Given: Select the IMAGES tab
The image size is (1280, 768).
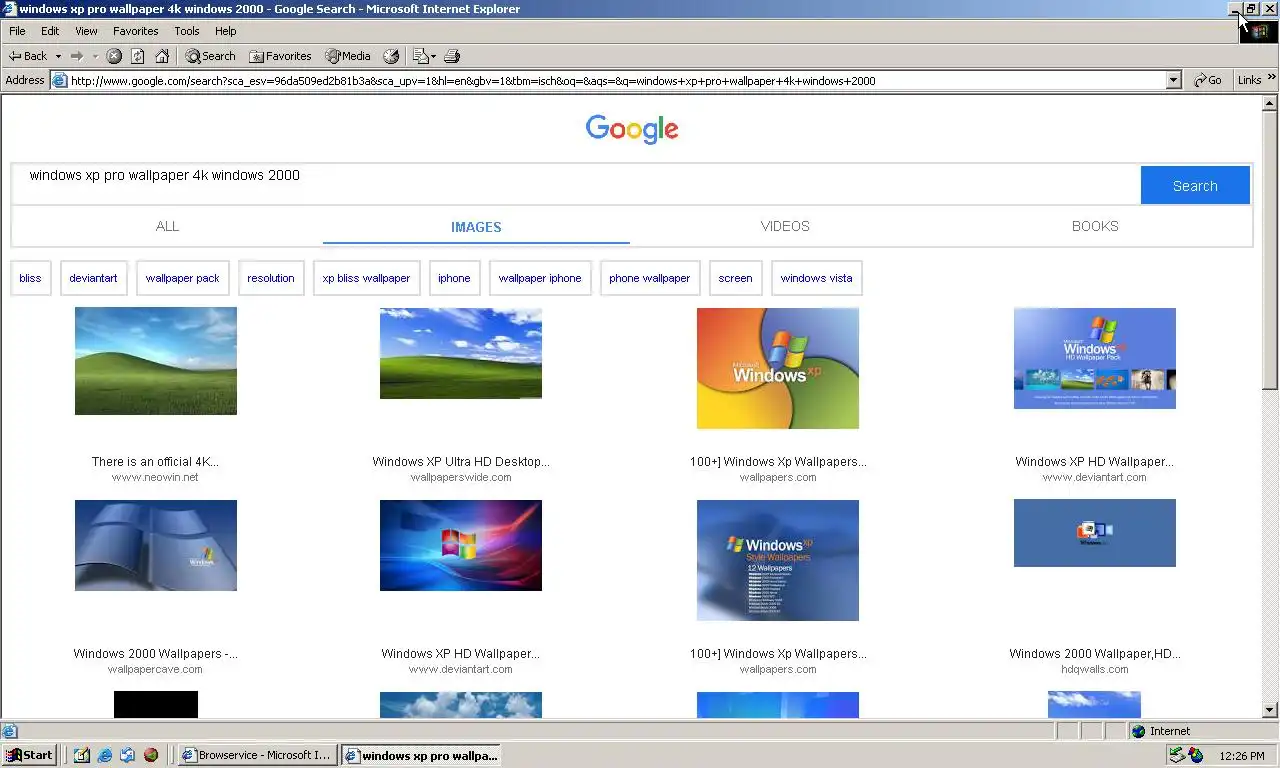Looking at the screenshot, I should click(476, 227).
